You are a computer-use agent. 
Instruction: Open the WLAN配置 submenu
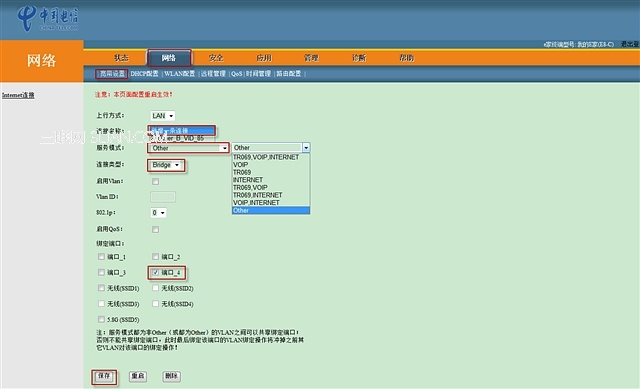click(179, 74)
